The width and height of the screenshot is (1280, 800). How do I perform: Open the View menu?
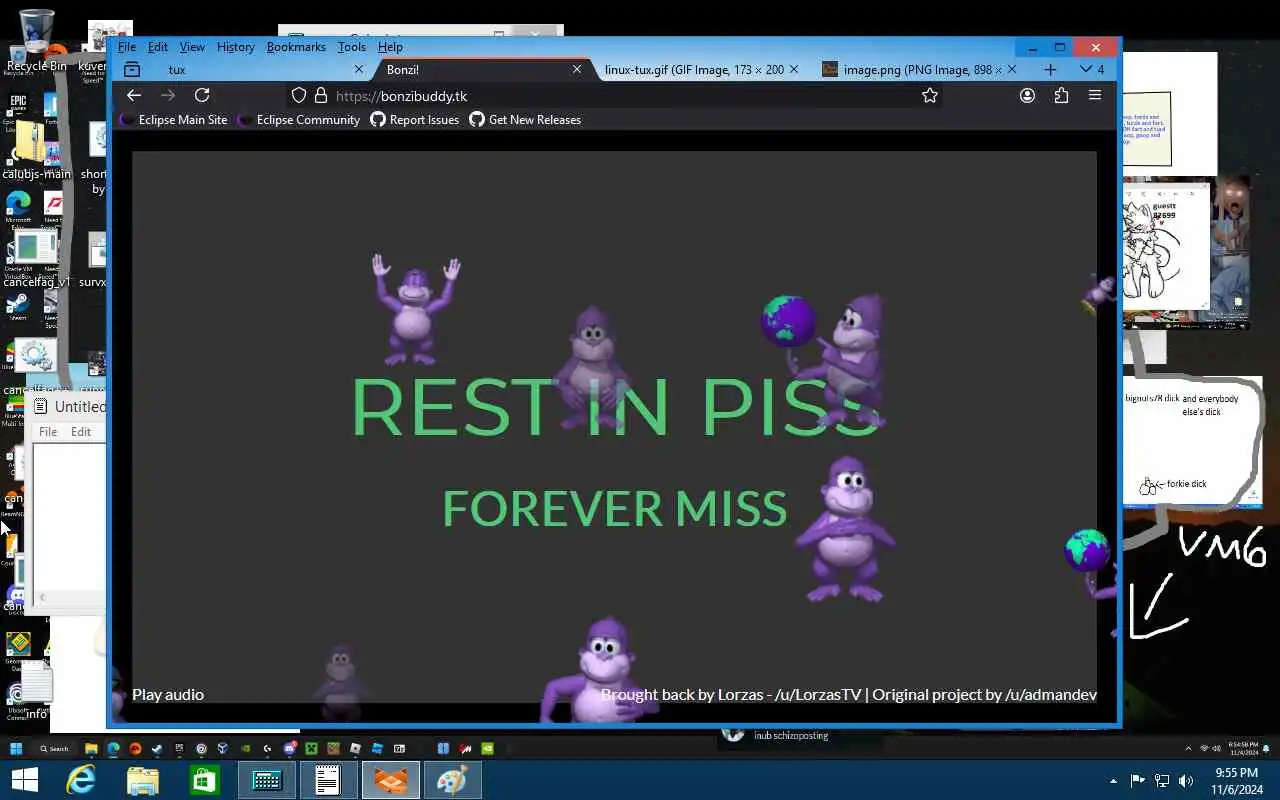pyautogui.click(x=192, y=47)
